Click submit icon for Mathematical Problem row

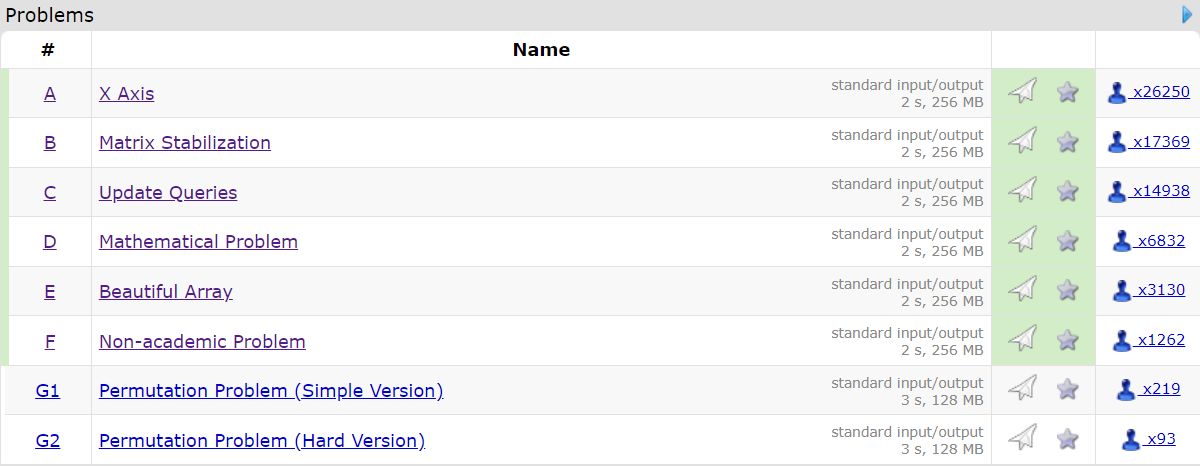point(1022,241)
